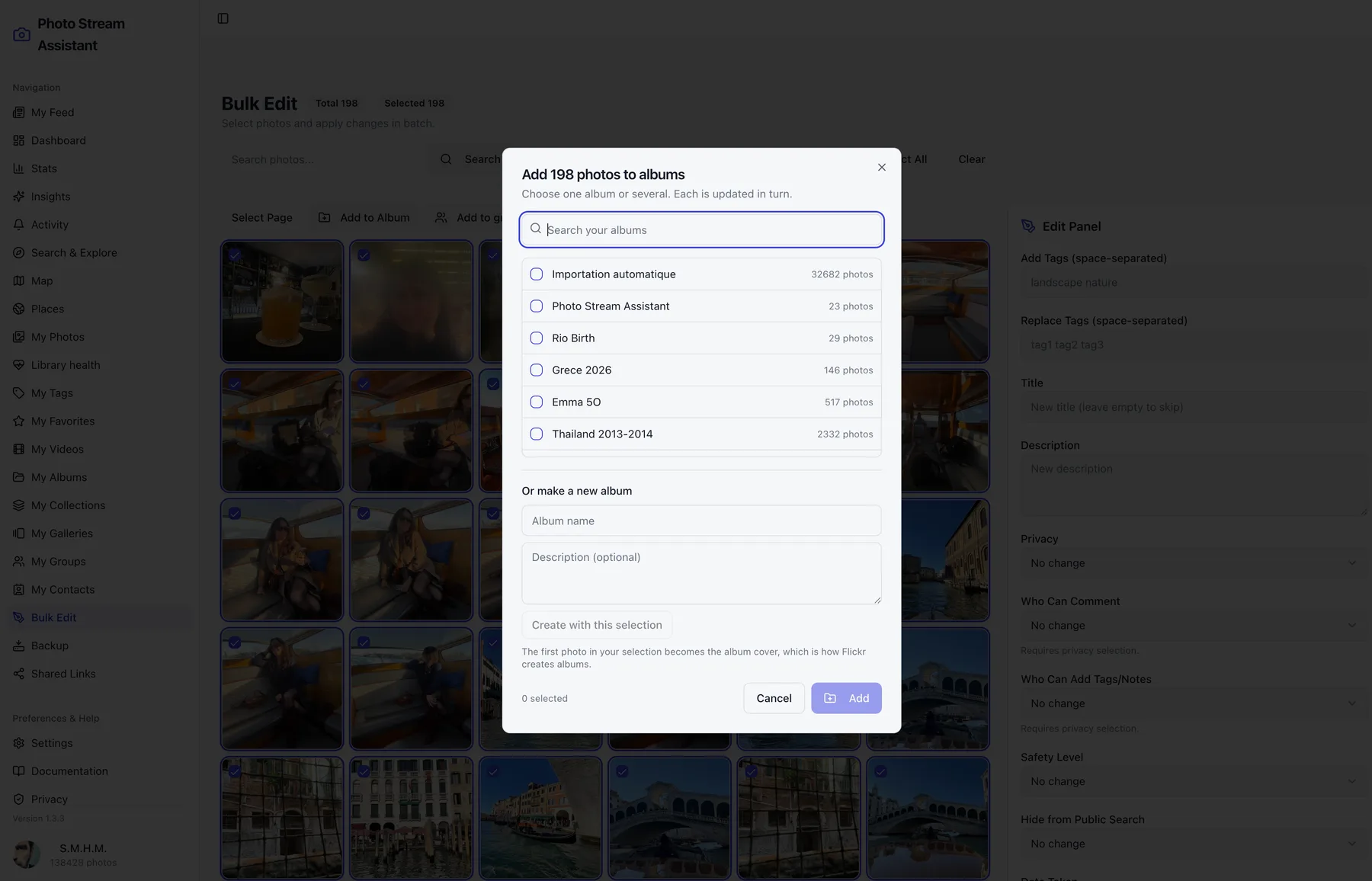The width and height of the screenshot is (1372, 881).
Task: Toggle selection checkmark on bottom-right Rialto bridge photo
Action: click(x=881, y=771)
